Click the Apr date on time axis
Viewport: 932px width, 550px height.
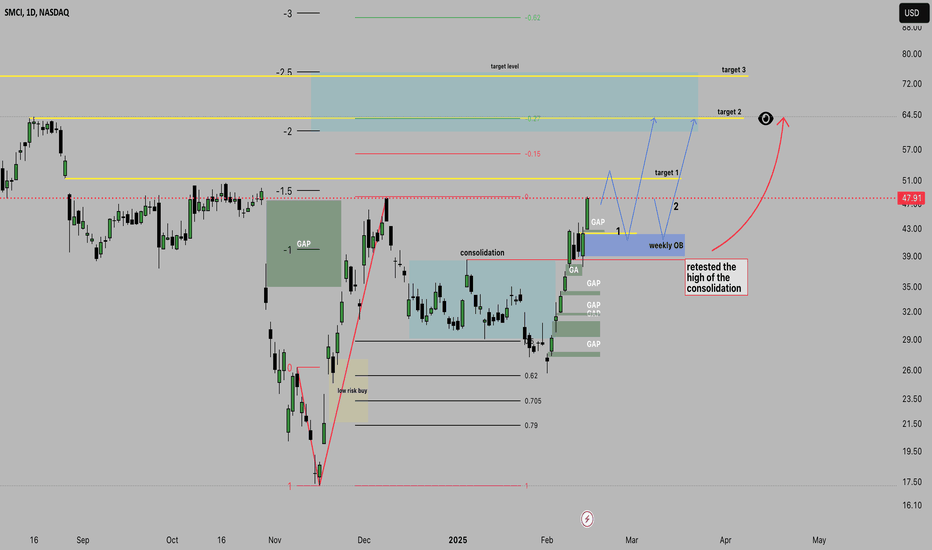tap(725, 540)
